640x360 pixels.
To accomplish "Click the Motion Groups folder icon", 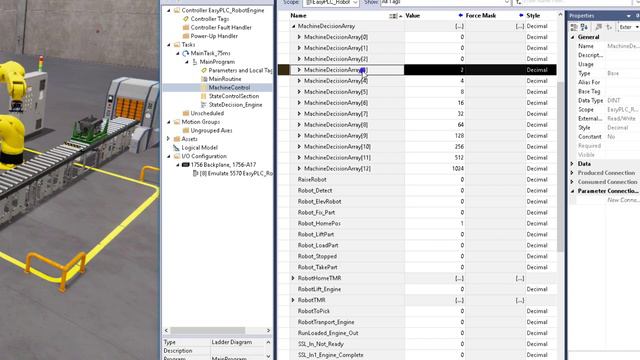I will tap(177, 122).
